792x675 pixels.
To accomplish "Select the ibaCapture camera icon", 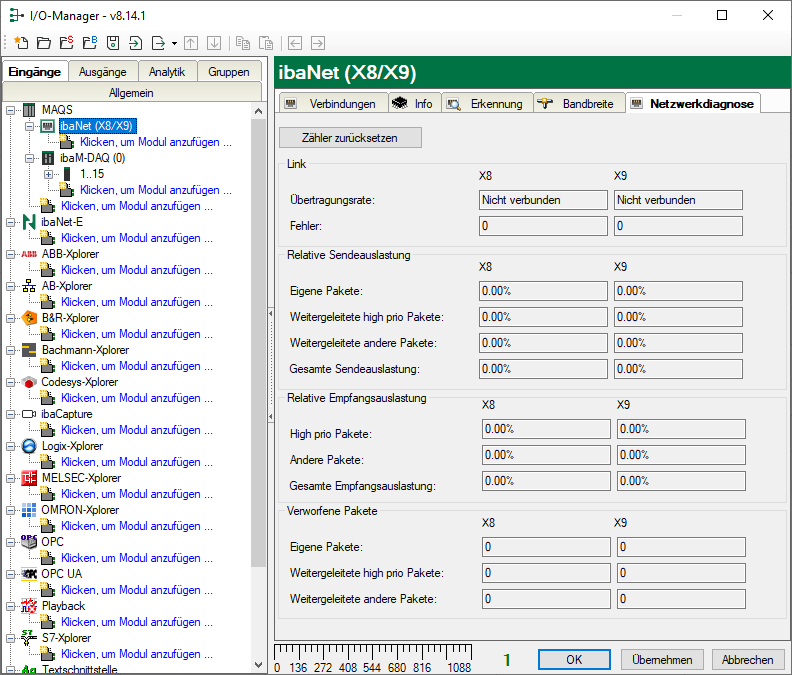I will point(29,414).
